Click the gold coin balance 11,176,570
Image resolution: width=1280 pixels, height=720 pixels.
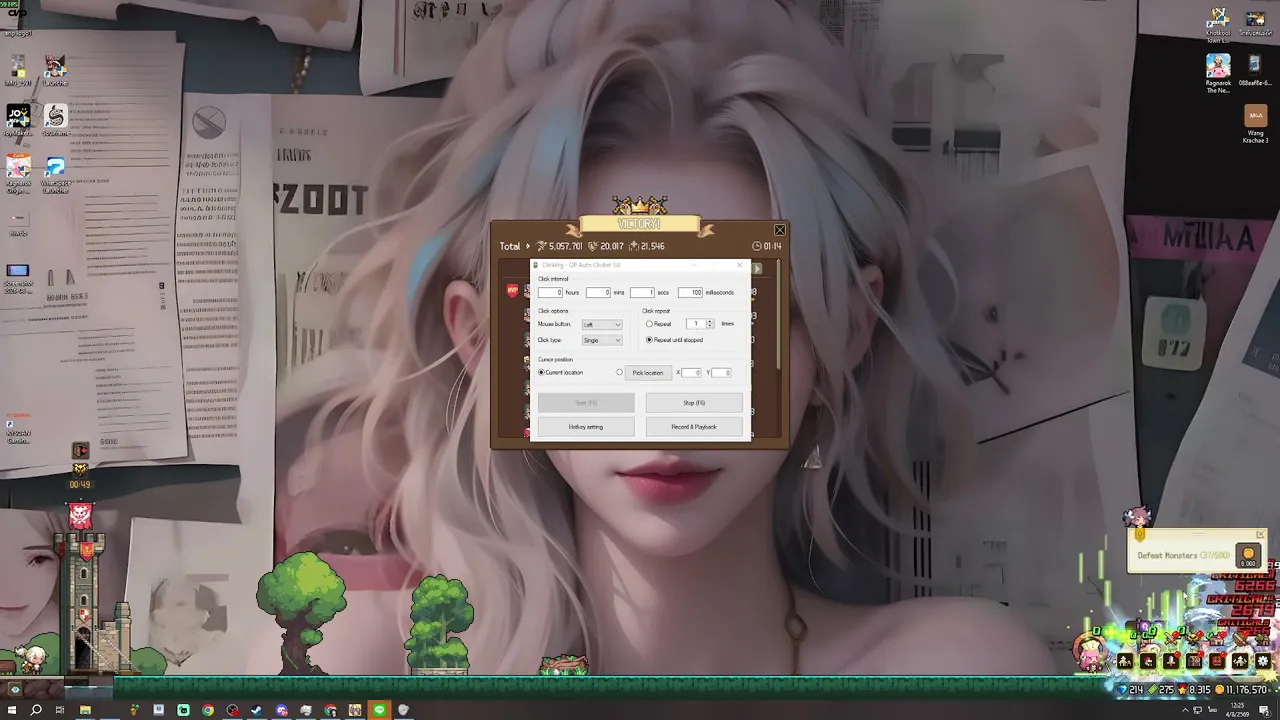point(1241,690)
